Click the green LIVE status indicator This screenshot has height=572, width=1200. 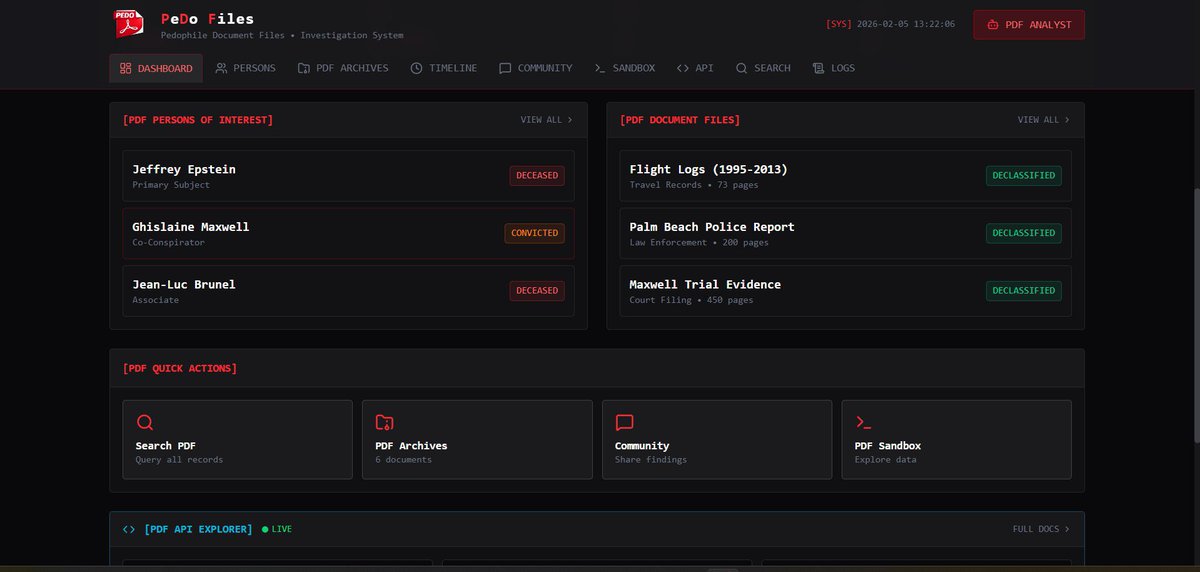[x=277, y=529]
